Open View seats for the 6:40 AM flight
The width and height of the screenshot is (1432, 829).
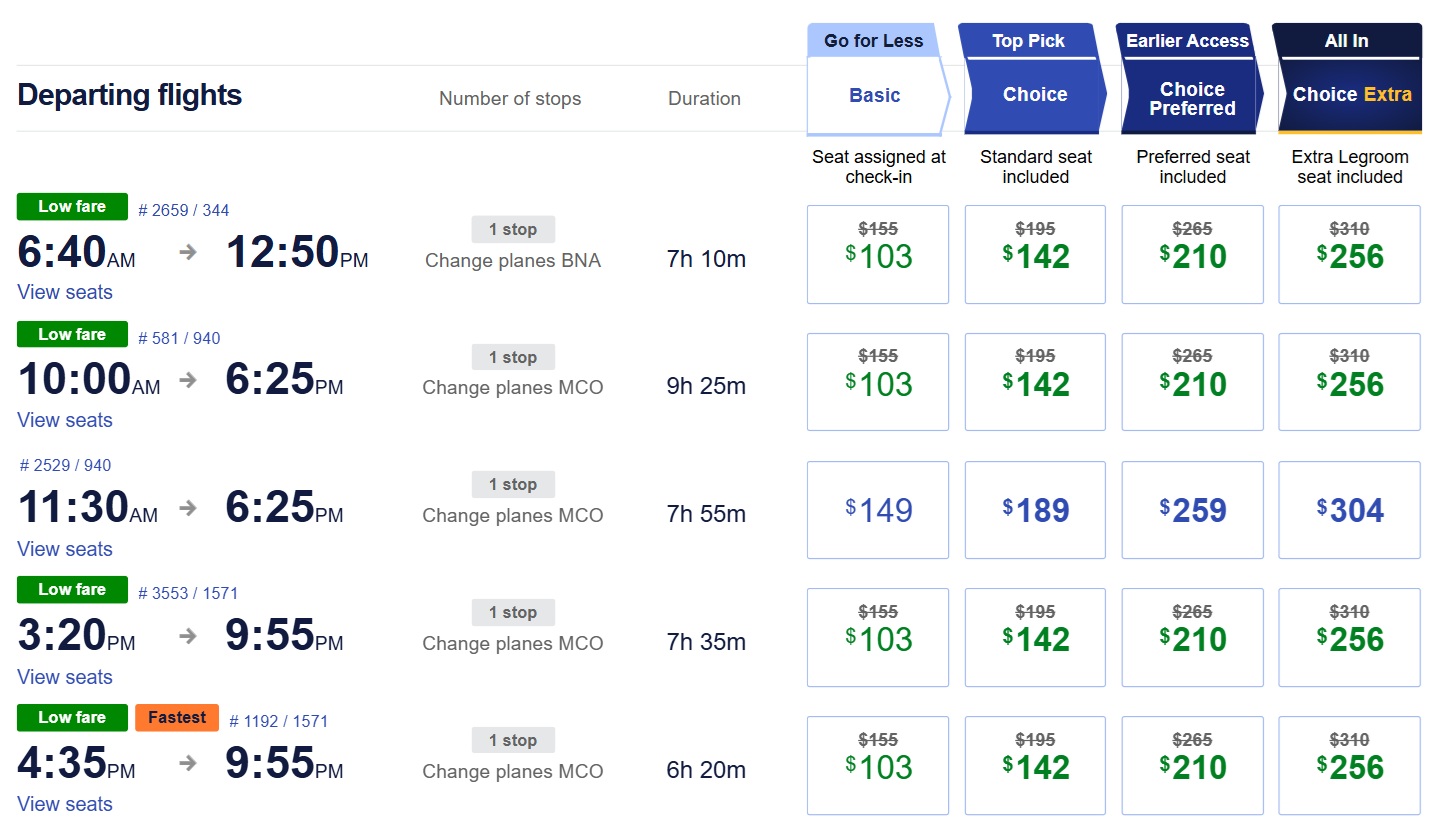click(x=64, y=291)
